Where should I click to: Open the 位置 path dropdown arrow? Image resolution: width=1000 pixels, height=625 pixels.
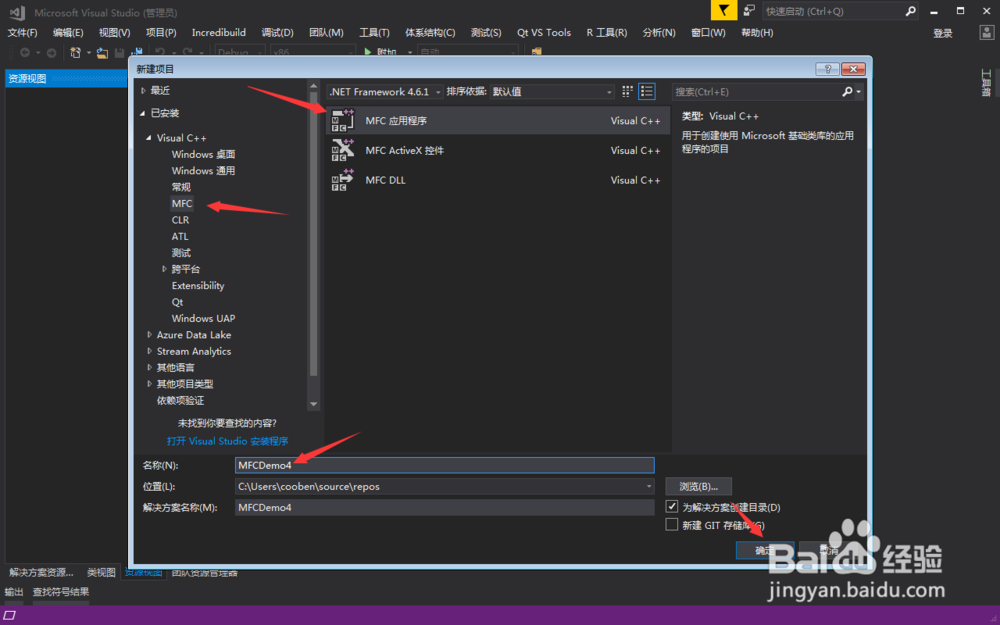(x=649, y=487)
